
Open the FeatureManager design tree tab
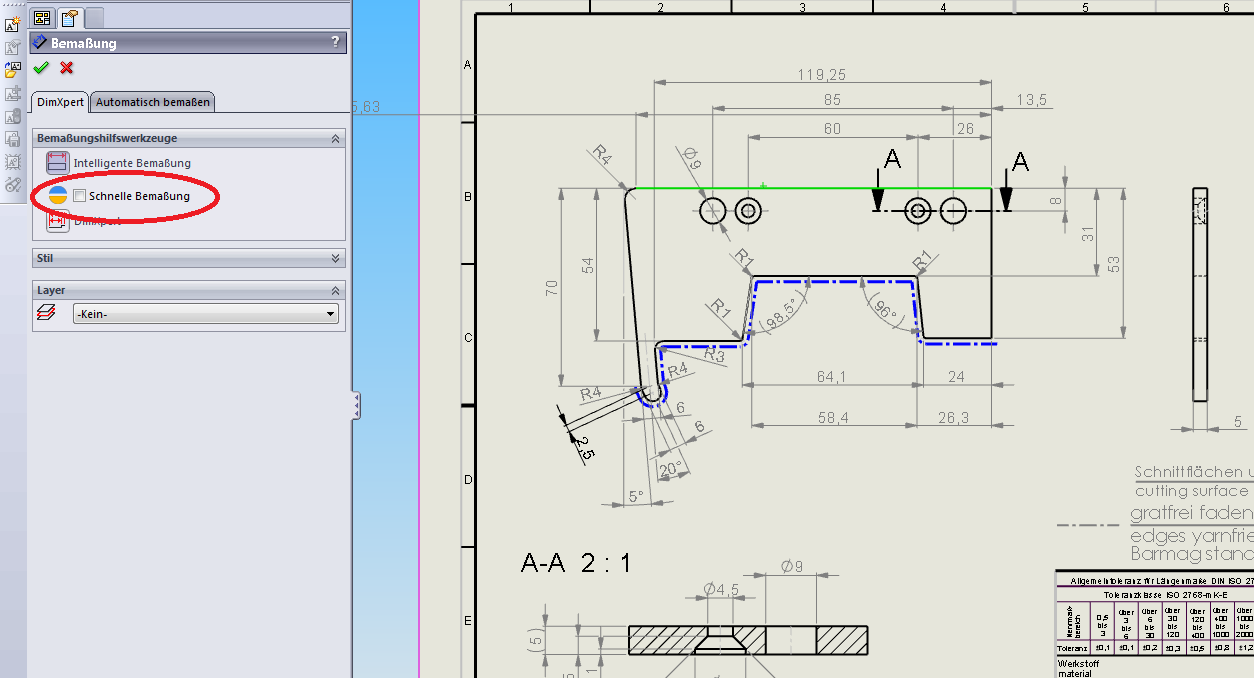pyautogui.click(x=42, y=17)
